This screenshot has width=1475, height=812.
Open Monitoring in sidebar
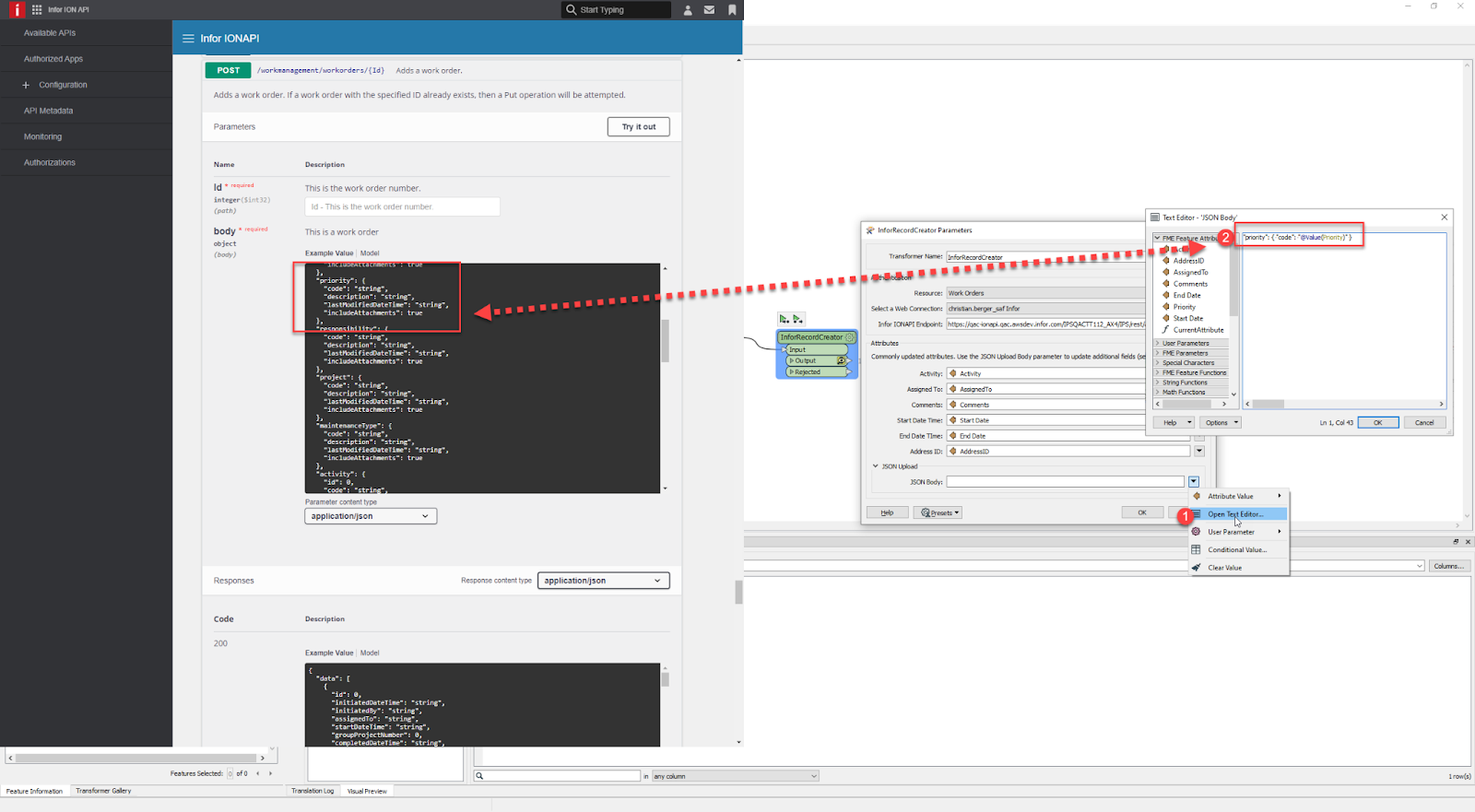(x=42, y=136)
